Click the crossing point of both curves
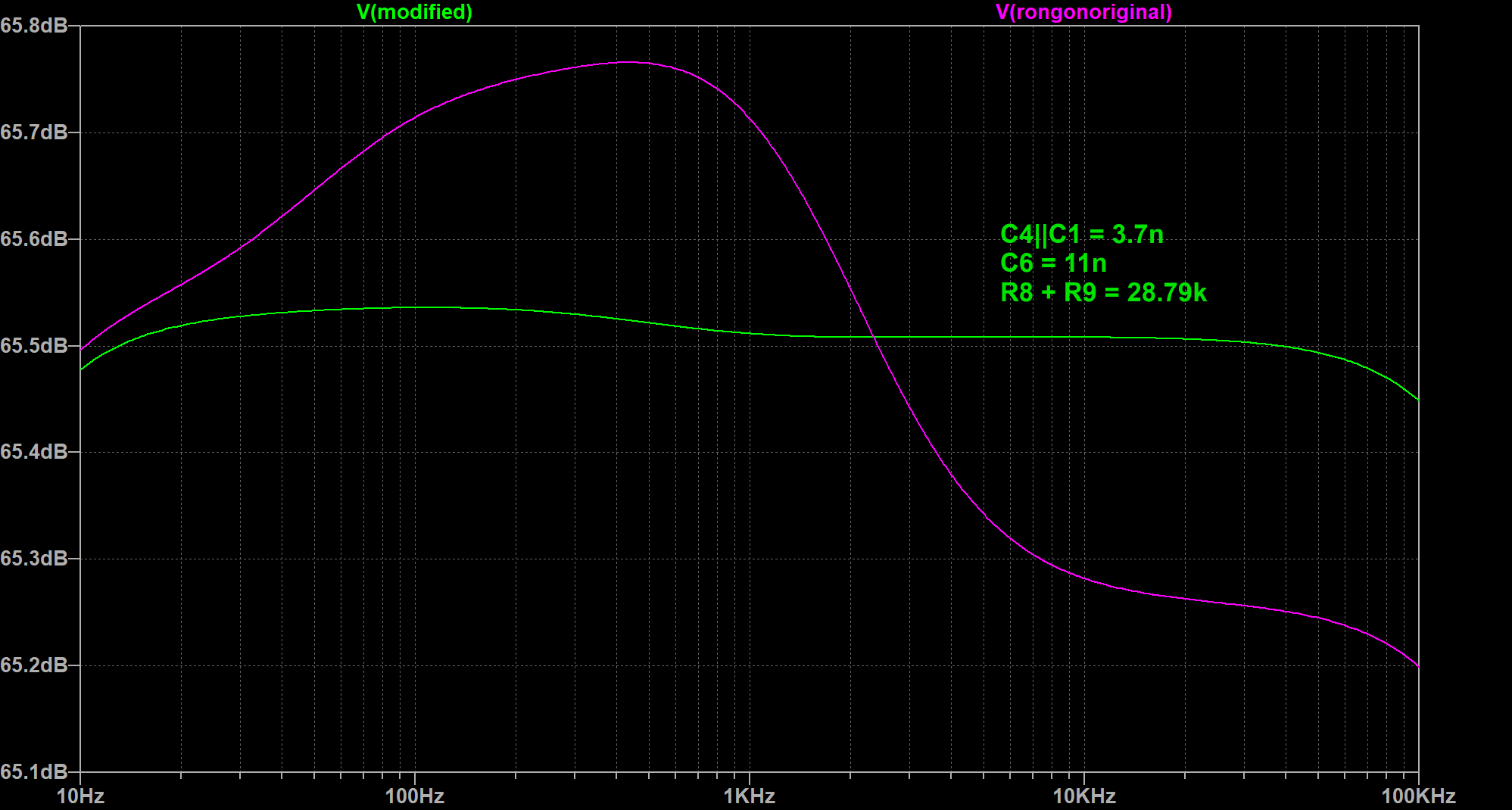The width and height of the screenshot is (1512, 810). (x=873, y=337)
